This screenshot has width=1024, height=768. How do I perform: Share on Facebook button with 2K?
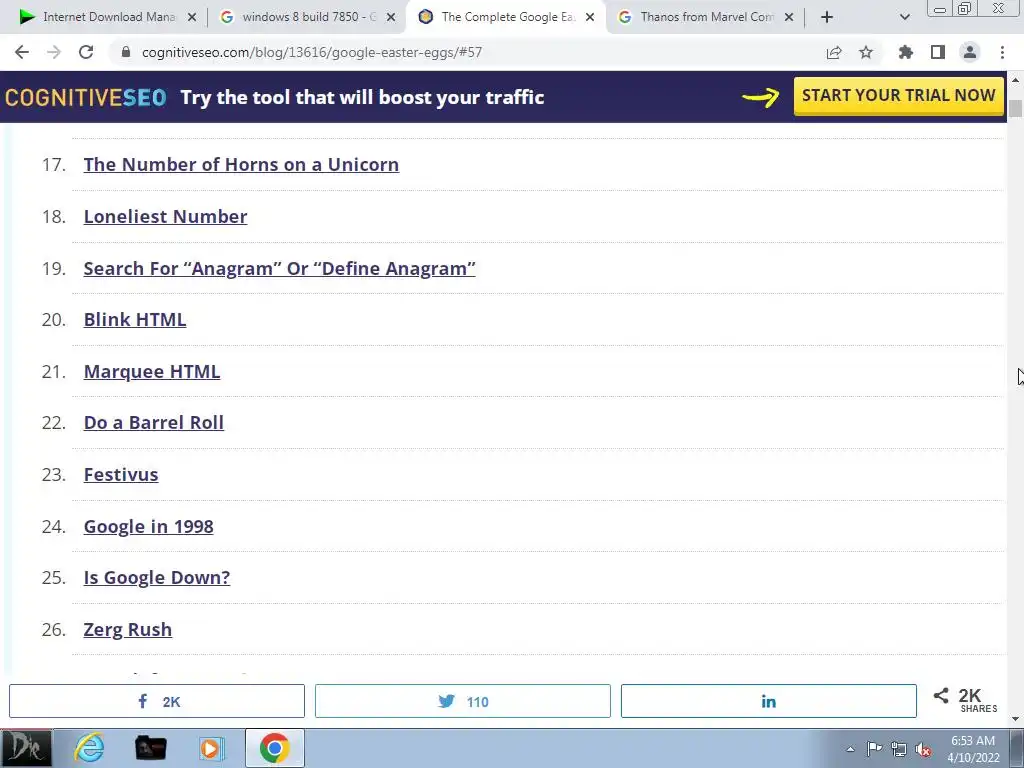click(157, 701)
